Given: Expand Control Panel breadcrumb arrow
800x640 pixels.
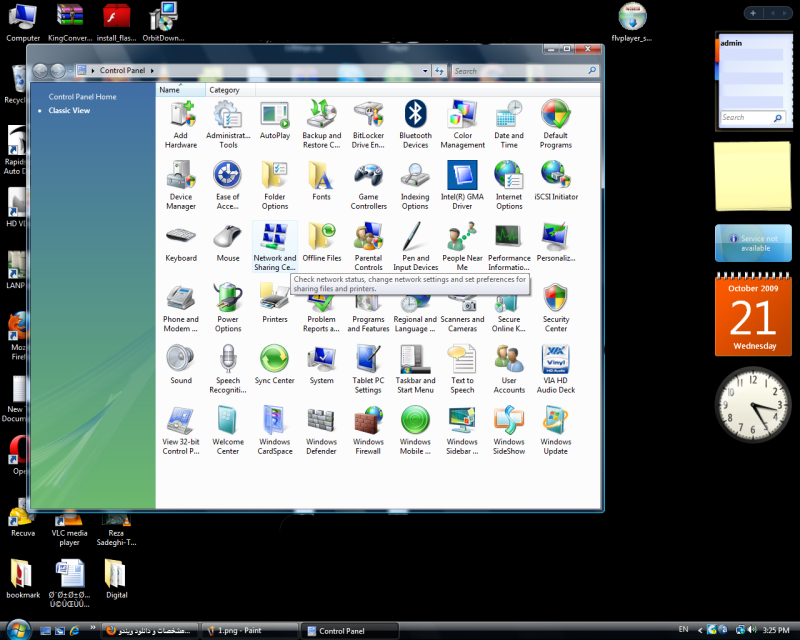Looking at the screenshot, I should (152, 70).
